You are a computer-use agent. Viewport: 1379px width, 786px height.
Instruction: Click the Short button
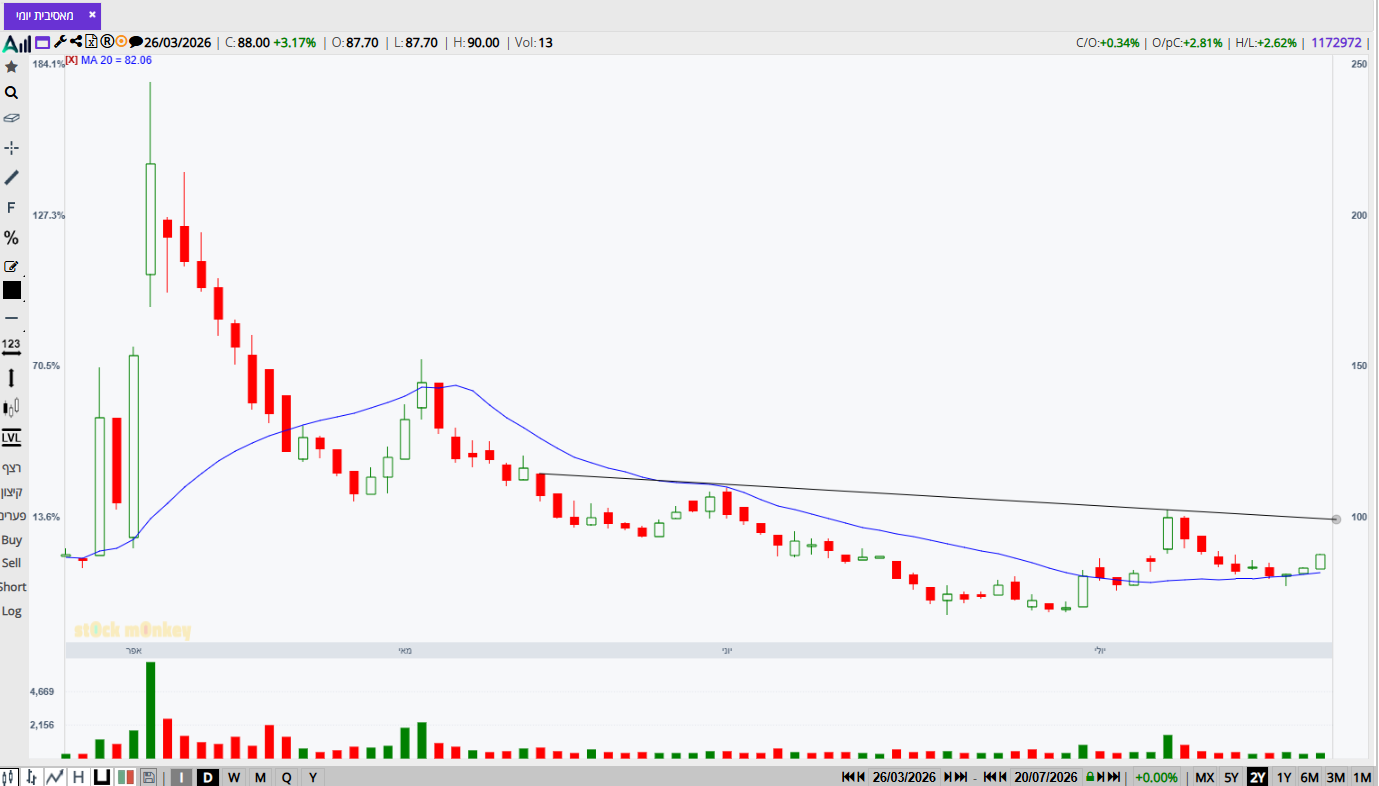point(12,587)
